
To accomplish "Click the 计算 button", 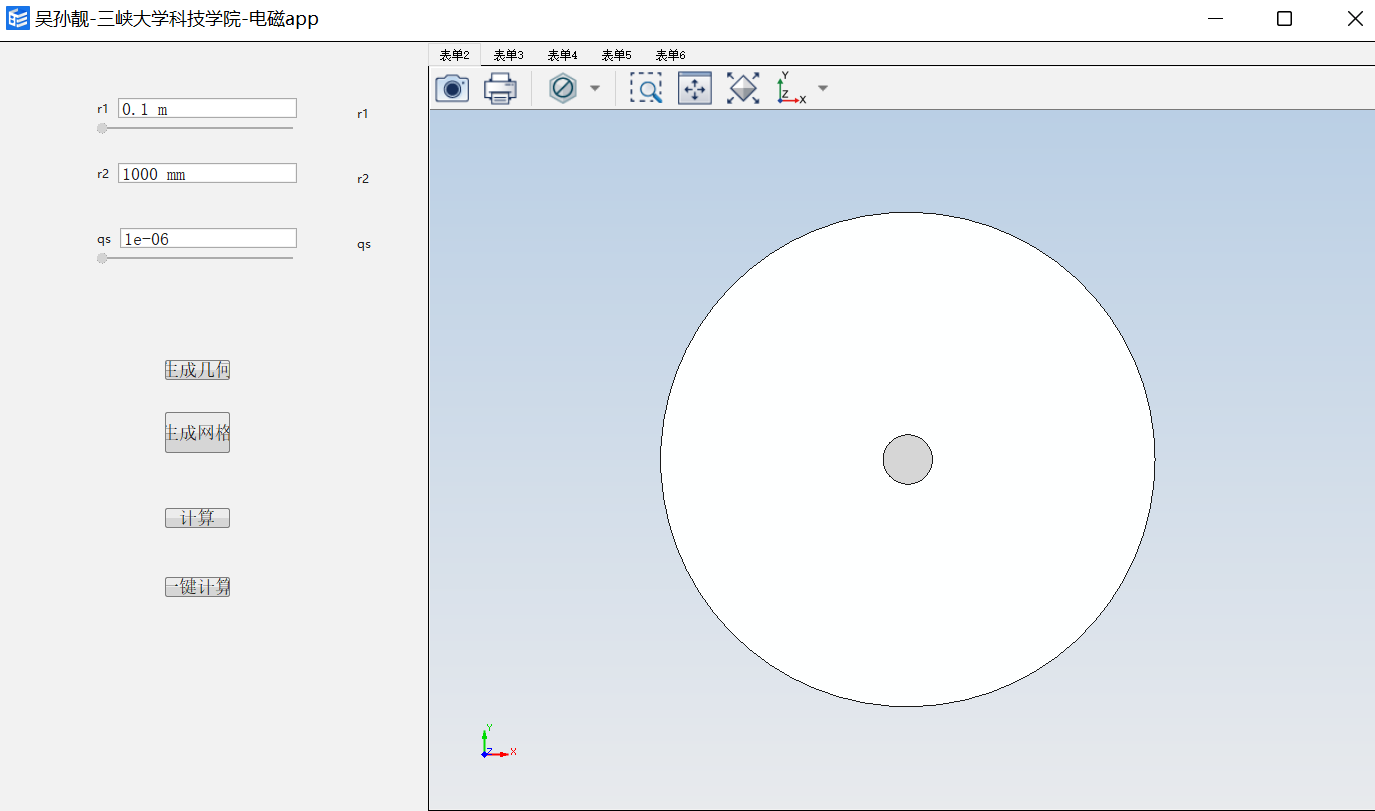I will pos(197,518).
